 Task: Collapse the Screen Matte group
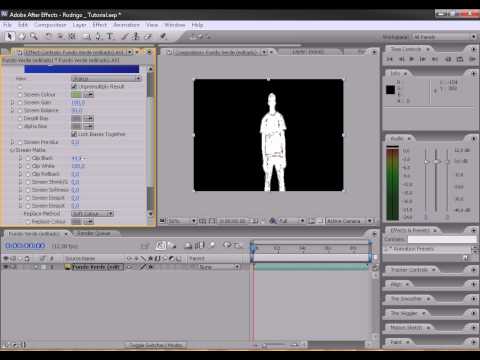(x=12, y=150)
